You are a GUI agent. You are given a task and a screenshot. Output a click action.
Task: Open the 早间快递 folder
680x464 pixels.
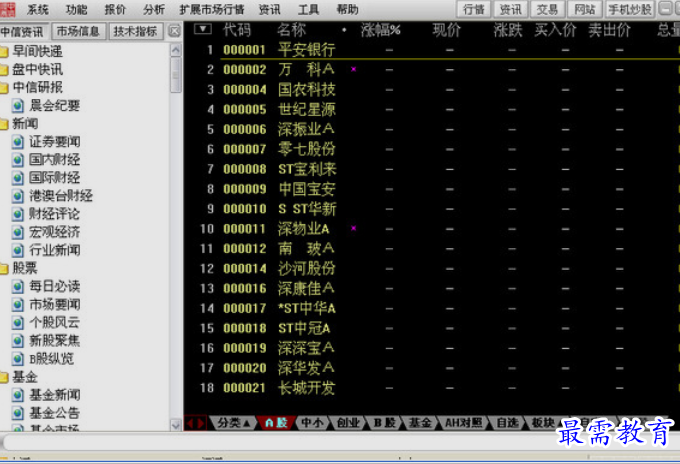pyautogui.click(x=33, y=51)
